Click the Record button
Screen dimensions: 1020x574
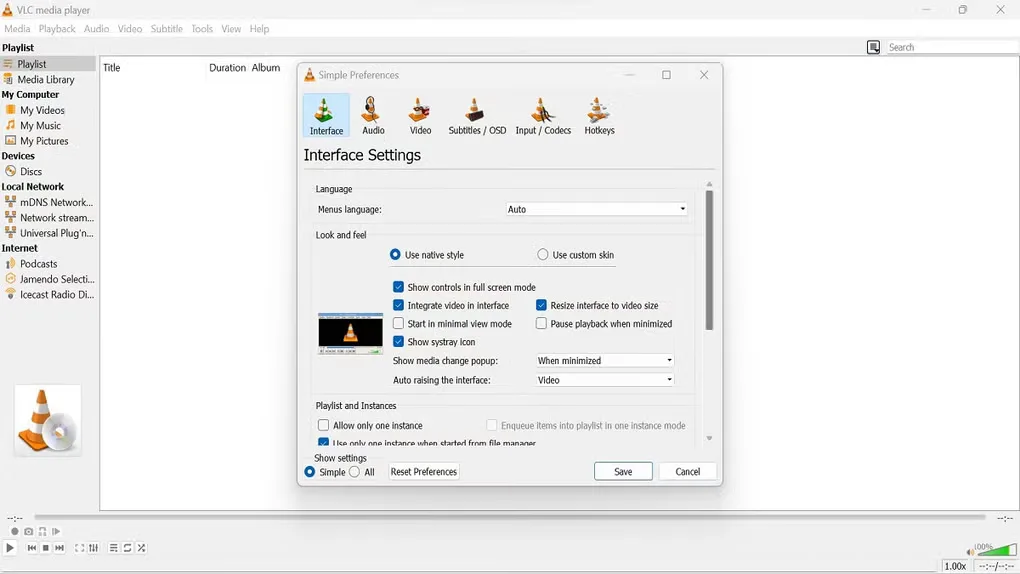[14, 532]
